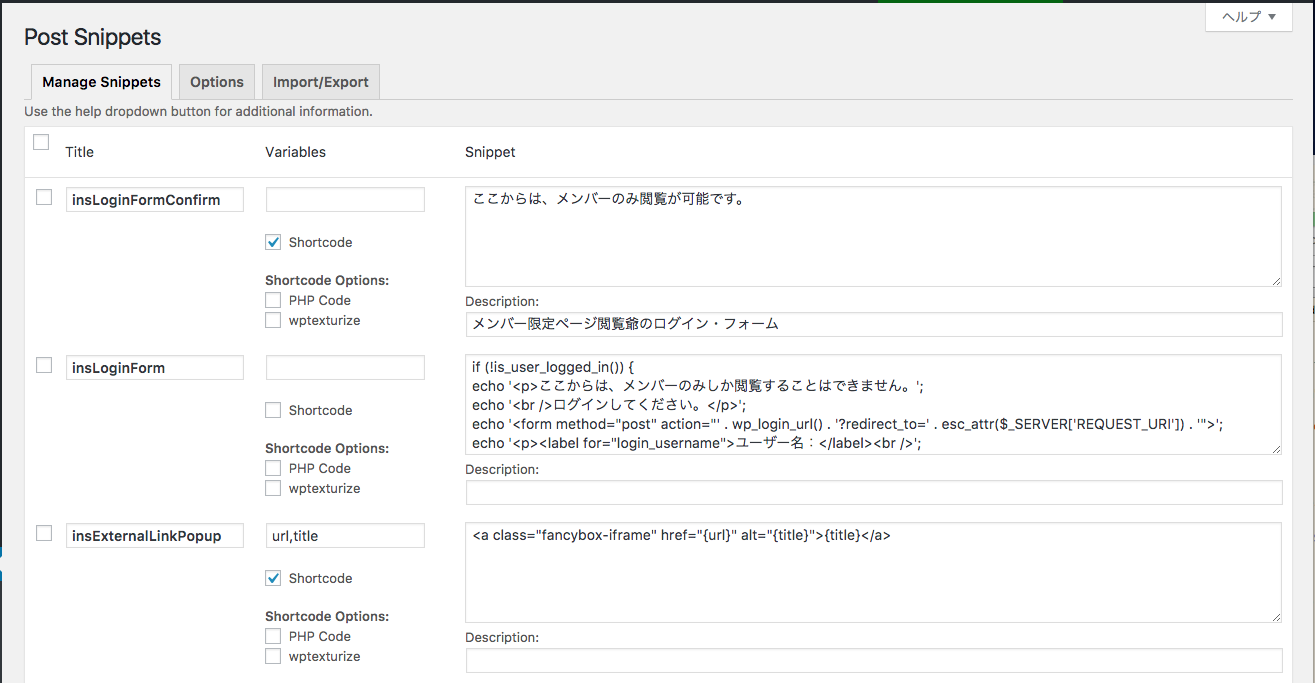The width and height of the screenshot is (1315, 683).
Task: Enable wptexturize for insExternalLinkPopup
Action: (273, 656)
